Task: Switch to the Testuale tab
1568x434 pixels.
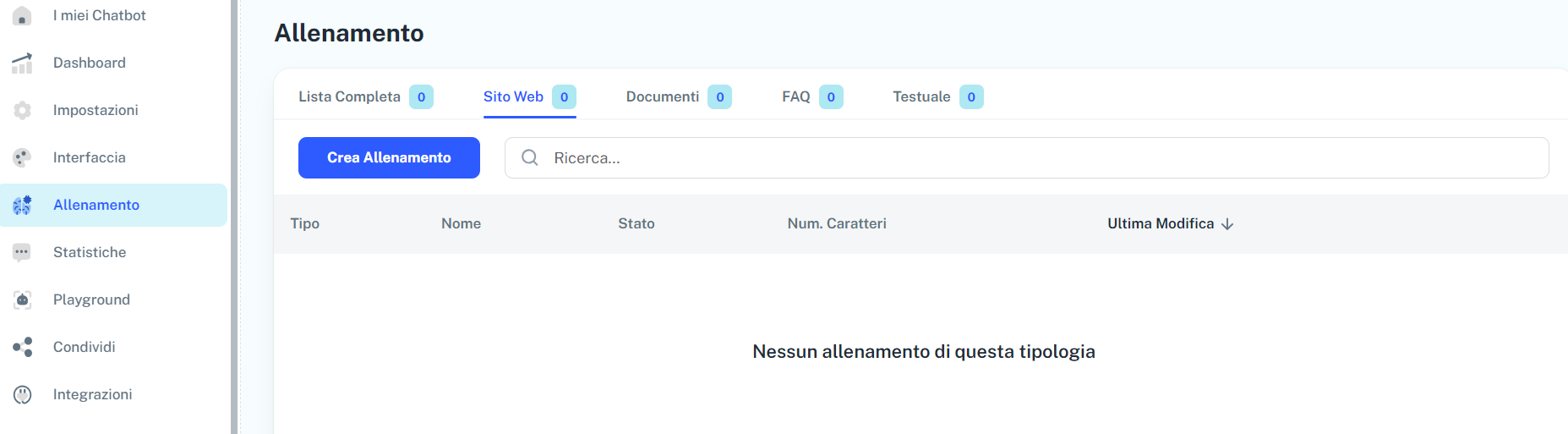Action: click(x=921, y=97)
